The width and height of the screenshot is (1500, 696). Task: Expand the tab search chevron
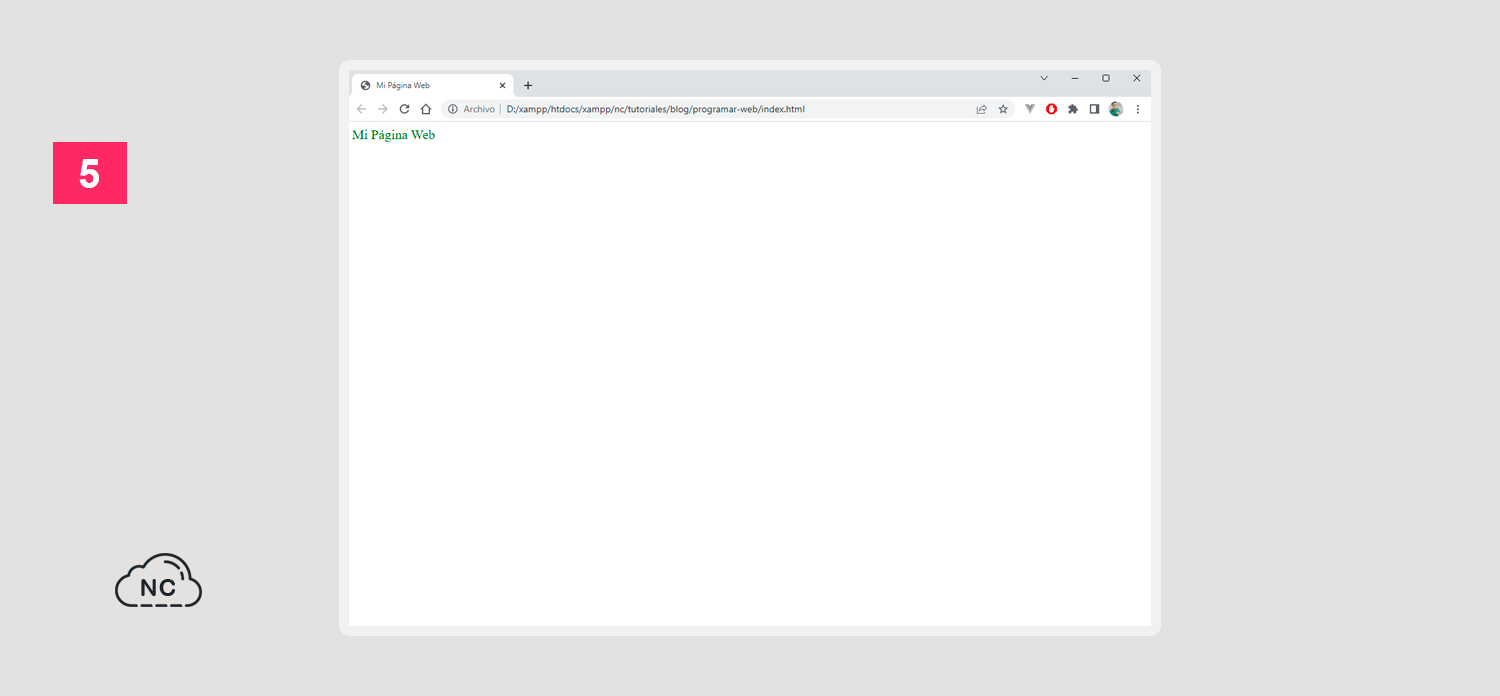1044,78
